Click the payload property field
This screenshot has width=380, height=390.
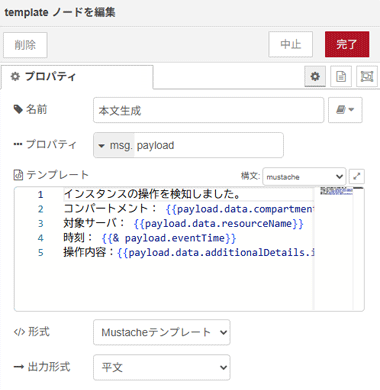(209, 145)
